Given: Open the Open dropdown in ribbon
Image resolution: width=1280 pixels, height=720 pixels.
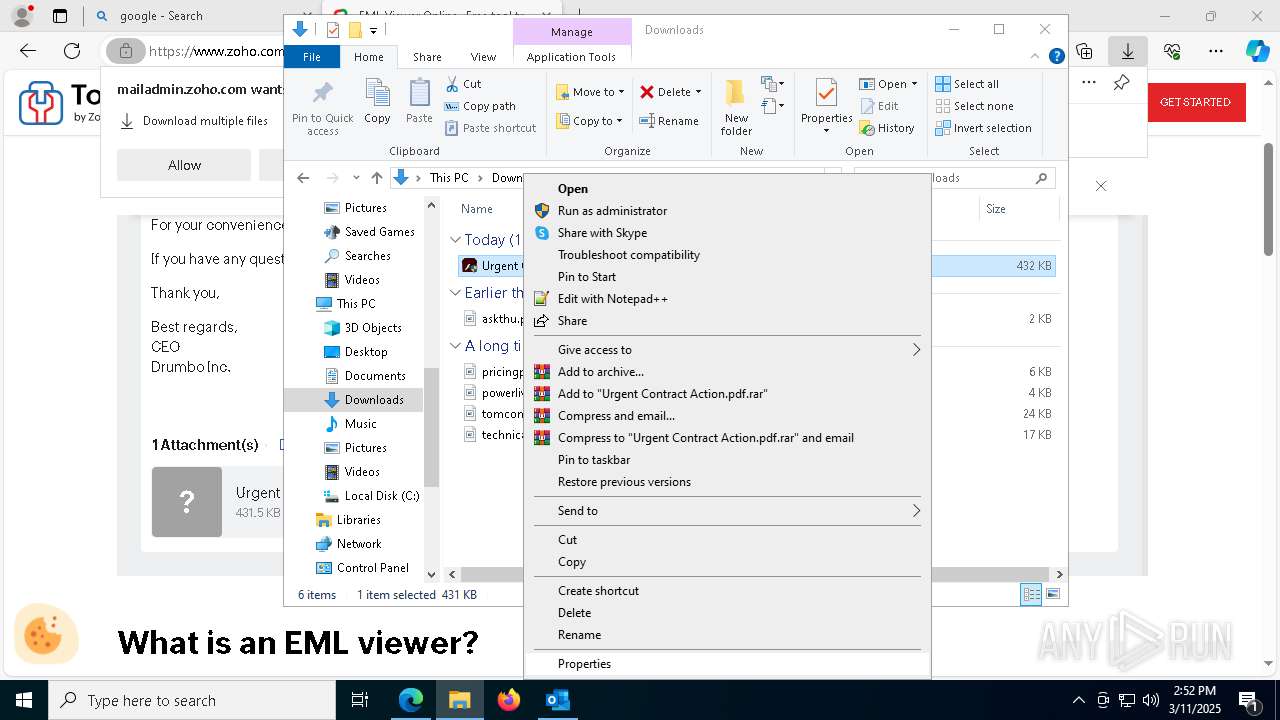Looking at the screenshot, I should (x=914, y=84).
